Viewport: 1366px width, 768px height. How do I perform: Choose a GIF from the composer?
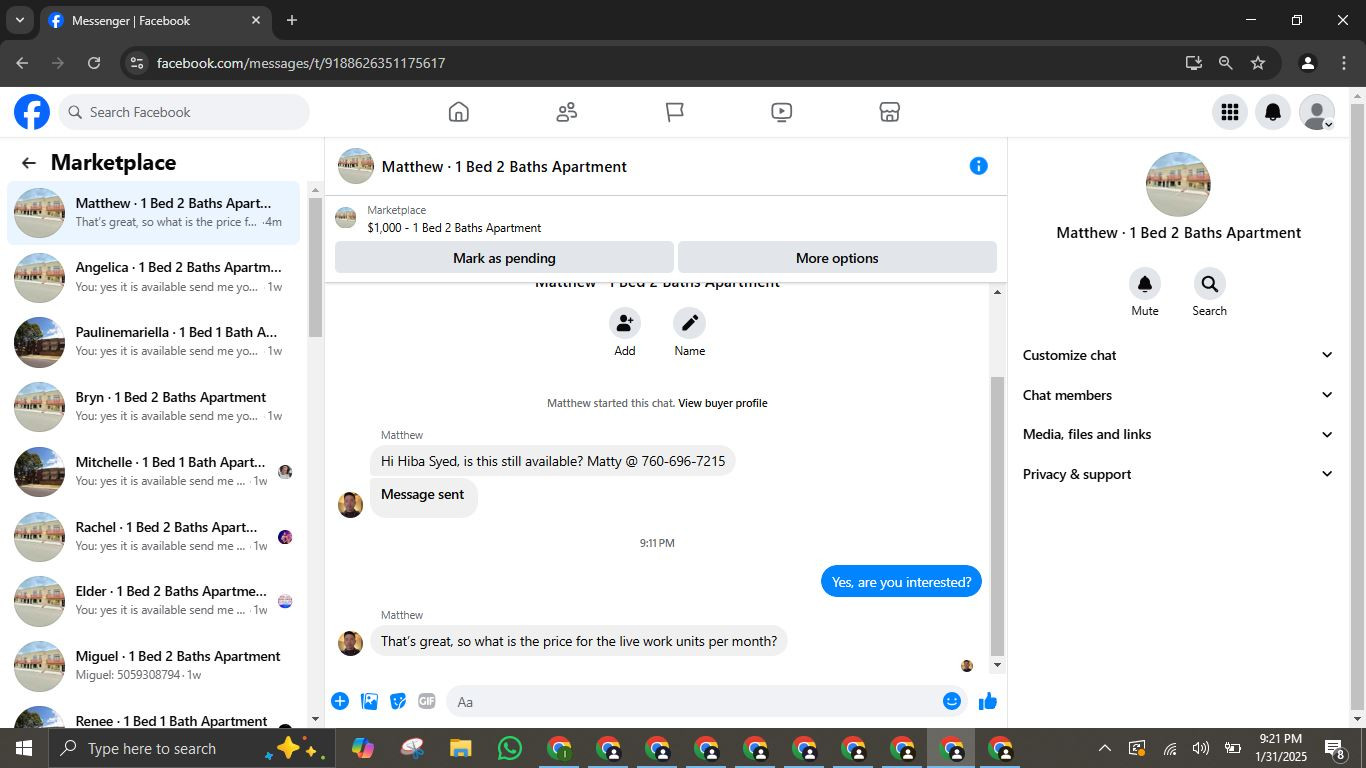(427, 701)
